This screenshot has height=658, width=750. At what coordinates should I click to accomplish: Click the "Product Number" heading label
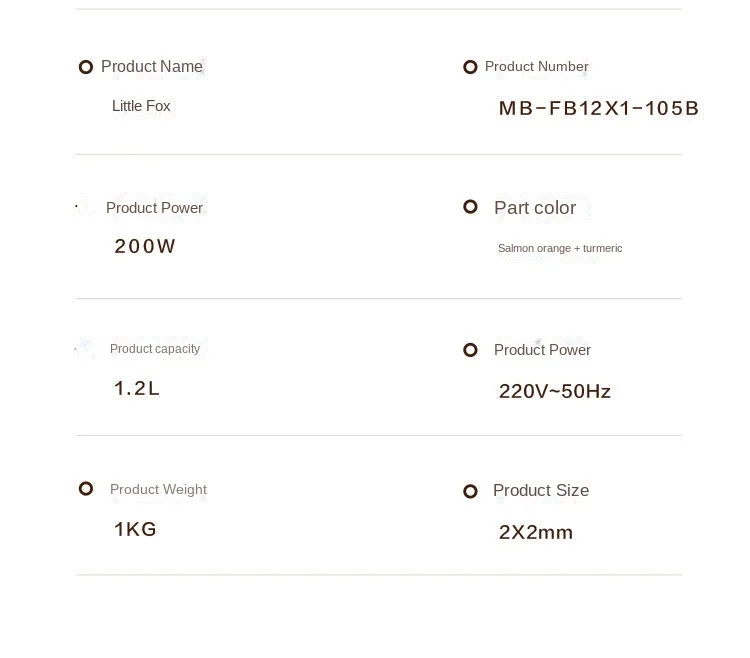537,67
